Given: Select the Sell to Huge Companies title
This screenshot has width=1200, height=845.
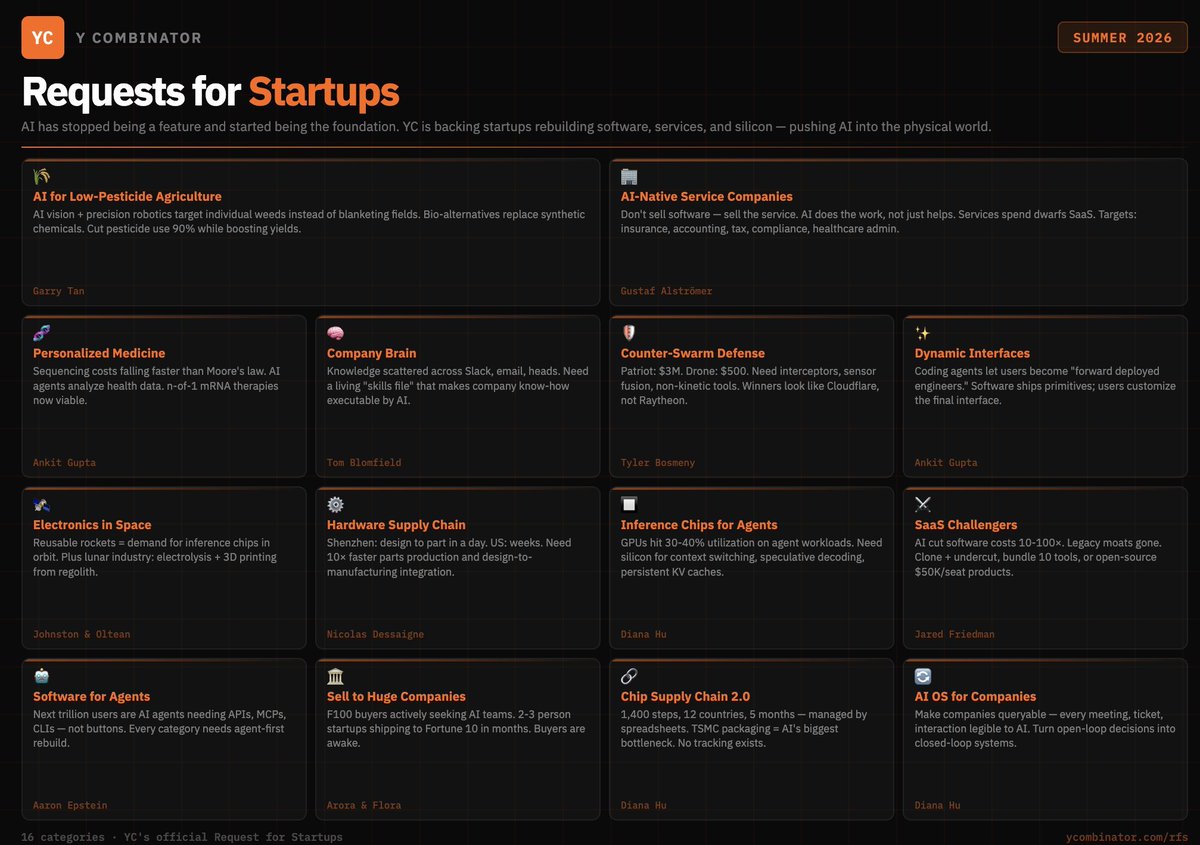Looking at the screenshot, I should pos(396,697).
